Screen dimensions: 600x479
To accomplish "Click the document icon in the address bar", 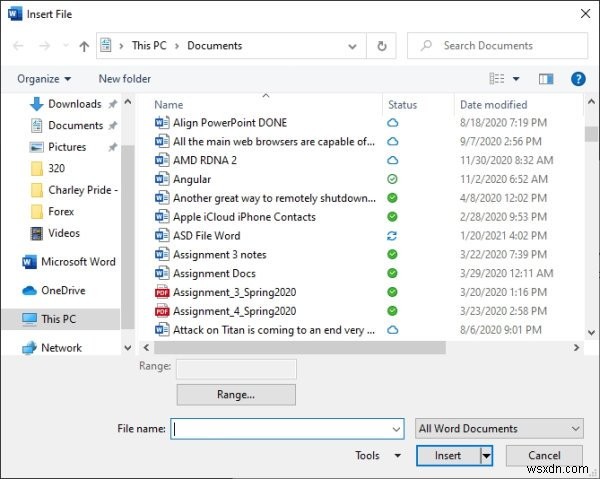I will coord(106,45).
